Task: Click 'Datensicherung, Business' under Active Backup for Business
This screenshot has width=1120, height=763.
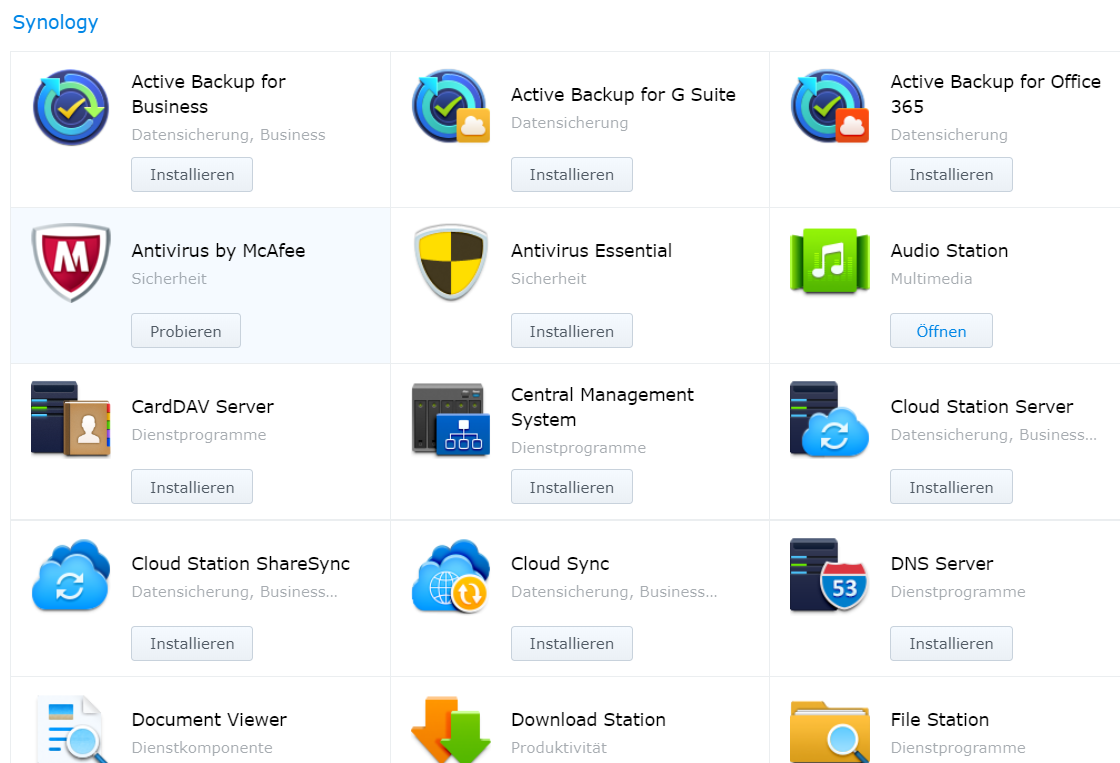Action: click(x=228, y=134)
